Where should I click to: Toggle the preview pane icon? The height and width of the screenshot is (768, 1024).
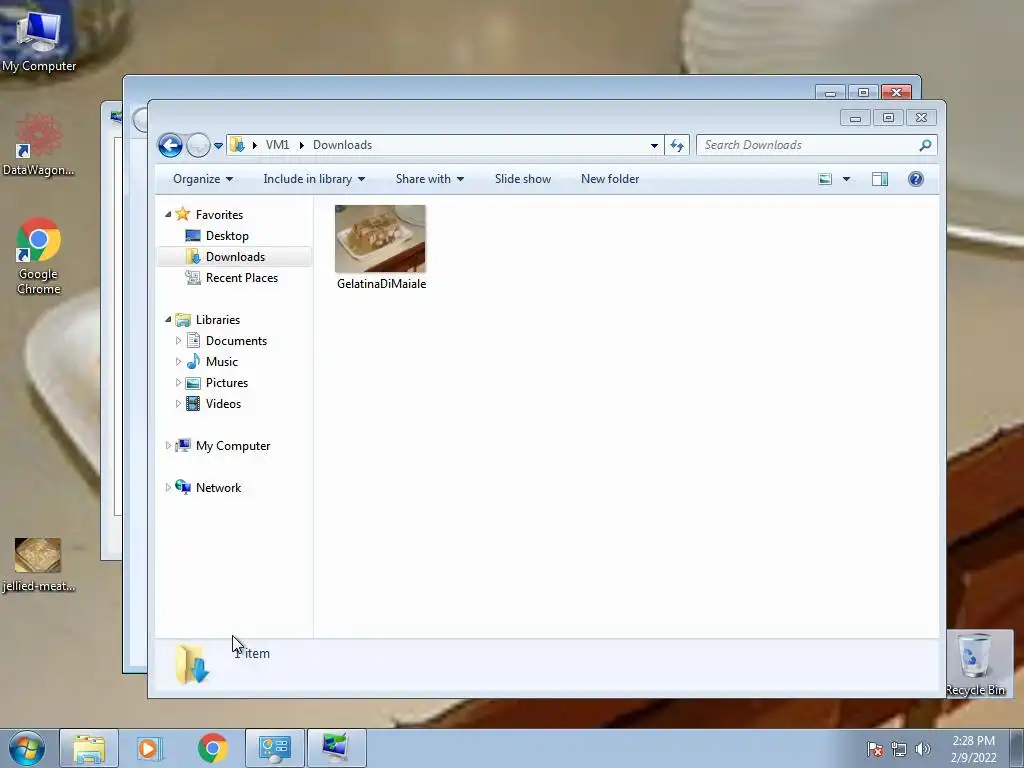[880, 179]
